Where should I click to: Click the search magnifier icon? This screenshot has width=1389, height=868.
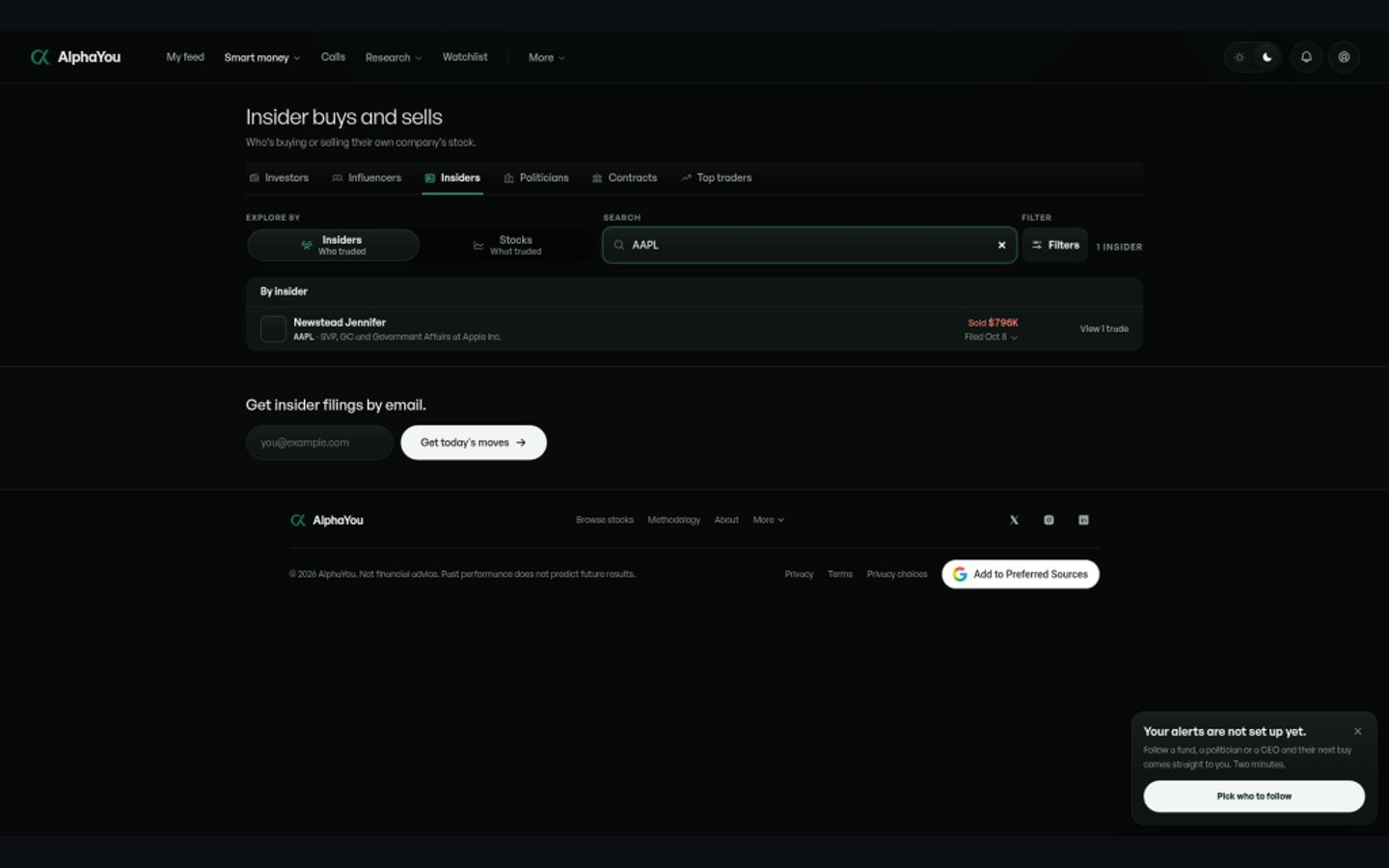[x=619, y=245]
